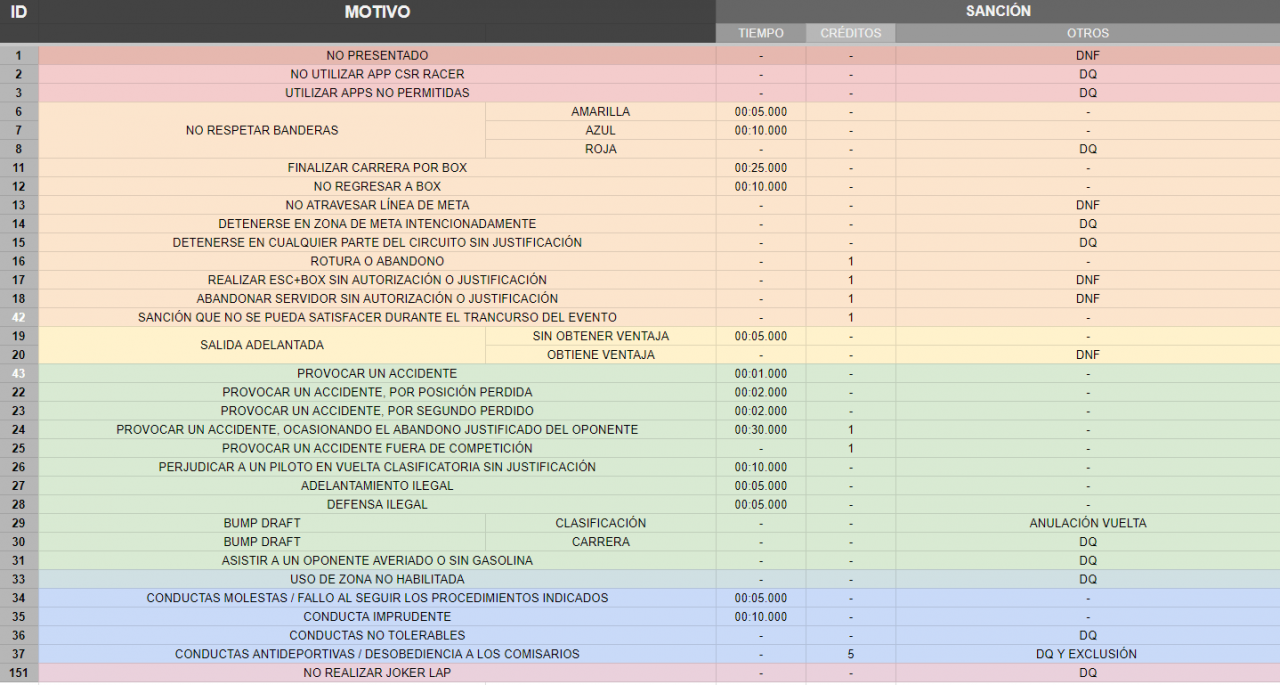Image resolution: width=1280 pixels, height=685 pixels.
Task: Click the AMARILLA flag cell
Action: pos(600,112)
